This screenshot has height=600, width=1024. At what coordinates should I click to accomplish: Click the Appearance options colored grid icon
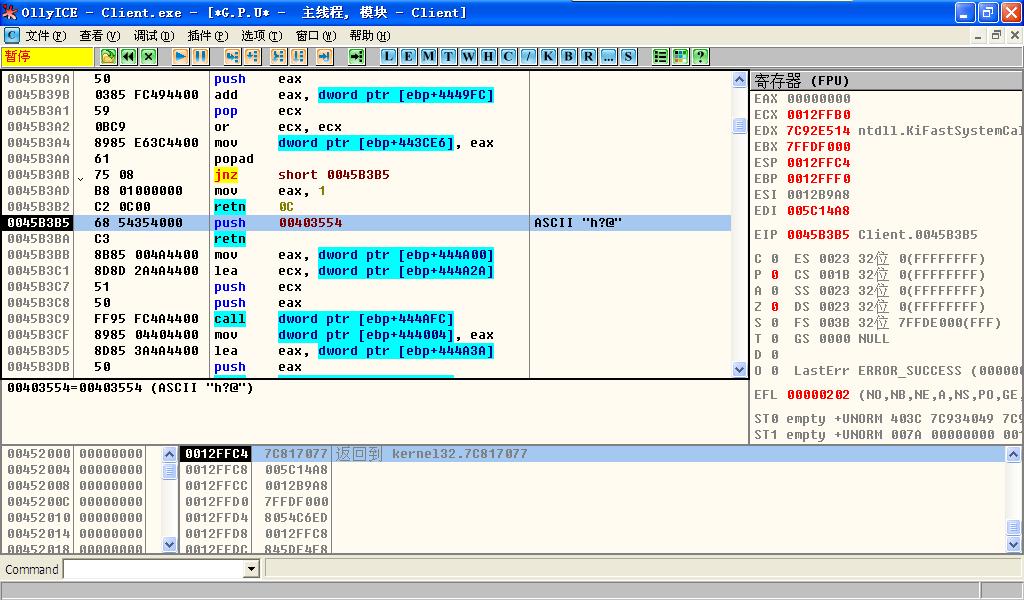tap(680, 57)
